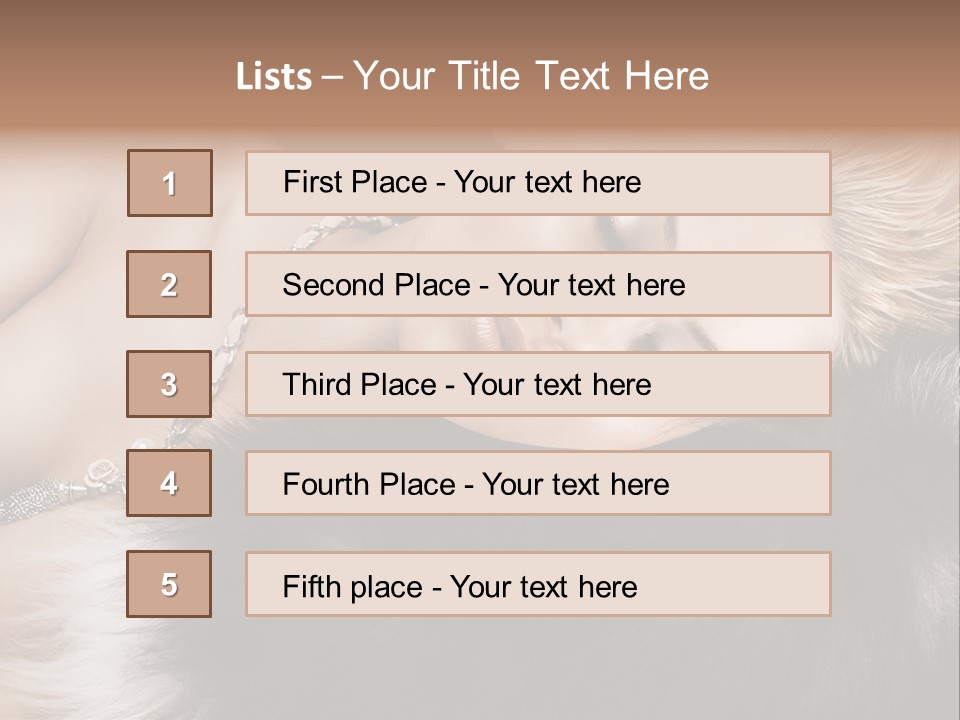Click the number 1 box
This screenshot has width=960, height=720.
tap(170, 183)
